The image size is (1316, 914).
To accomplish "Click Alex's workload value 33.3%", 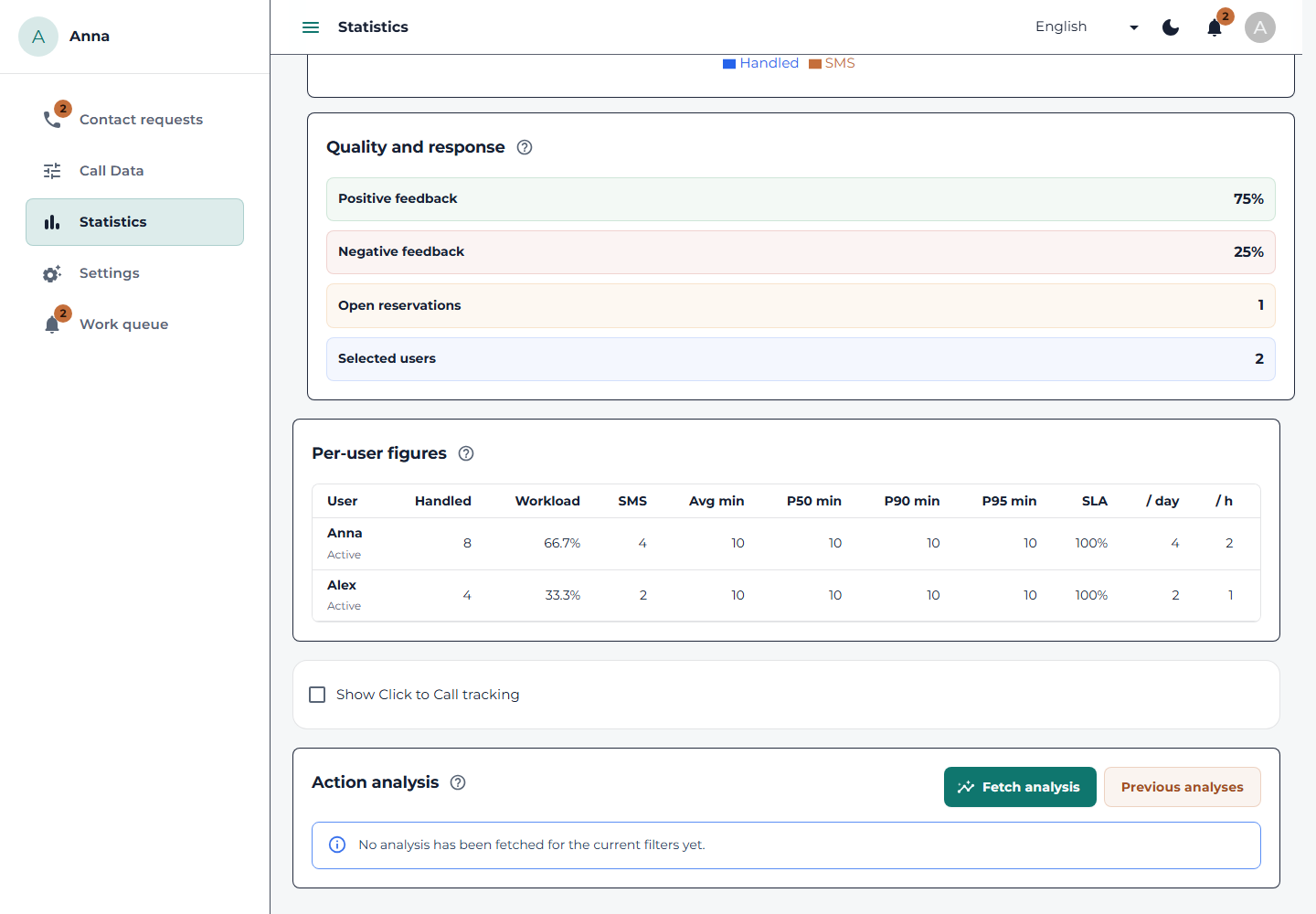I will point(563,595).
